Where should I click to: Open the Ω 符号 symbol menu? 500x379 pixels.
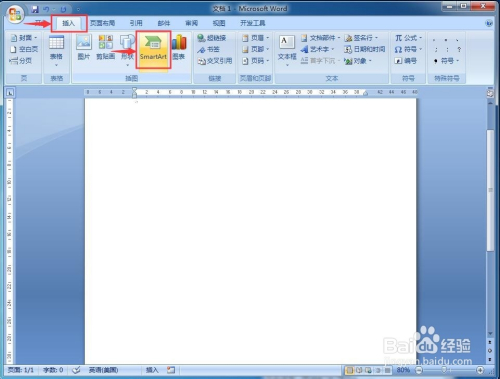[408, 49]
